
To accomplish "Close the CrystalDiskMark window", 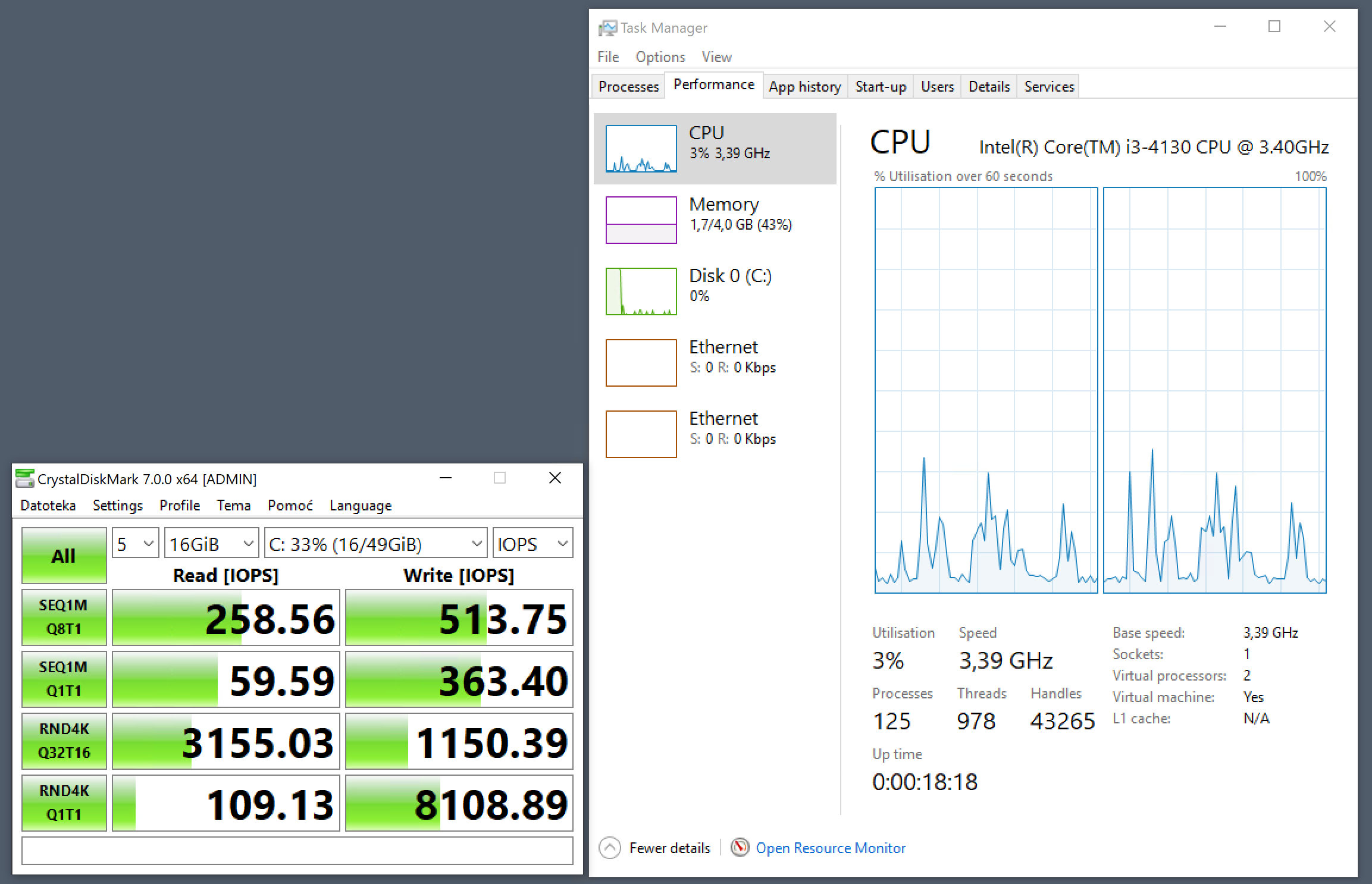I will tap(555, 478).
